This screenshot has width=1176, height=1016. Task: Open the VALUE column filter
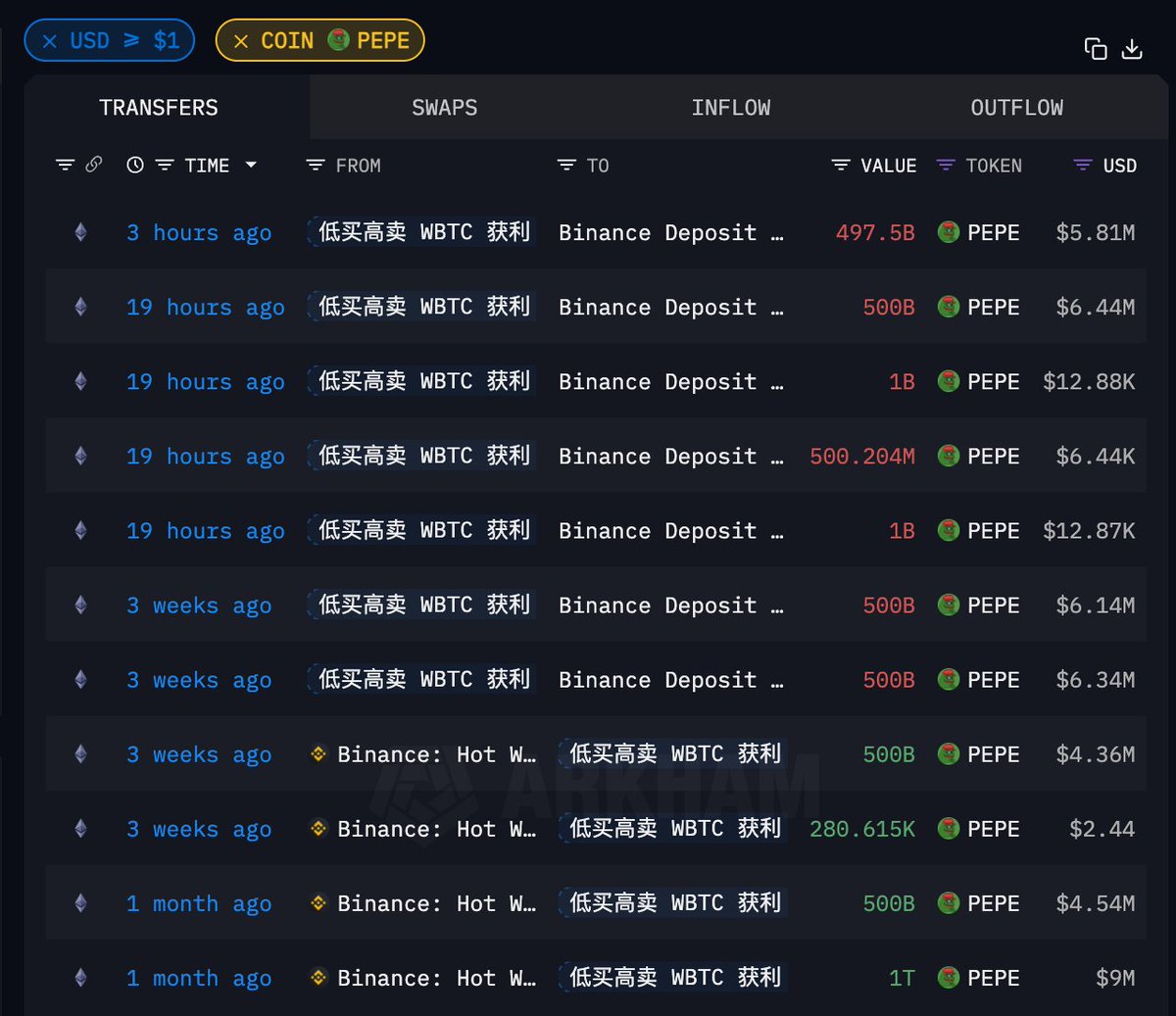(841, 166)
